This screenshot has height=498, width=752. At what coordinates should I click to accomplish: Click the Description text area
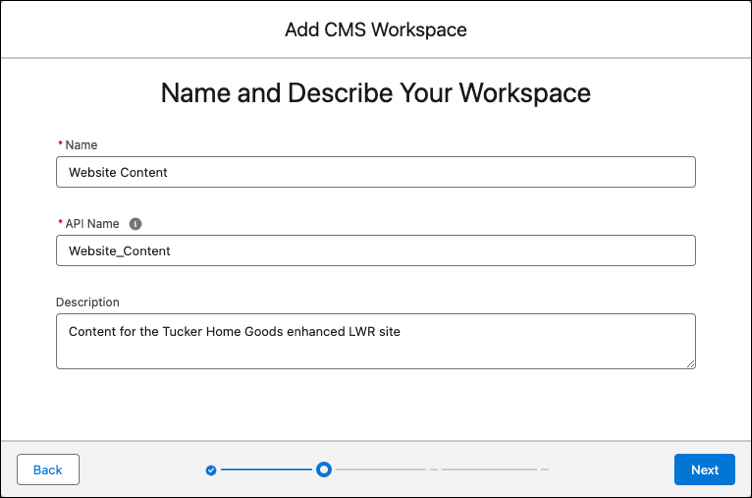click(x=376, y=341)
